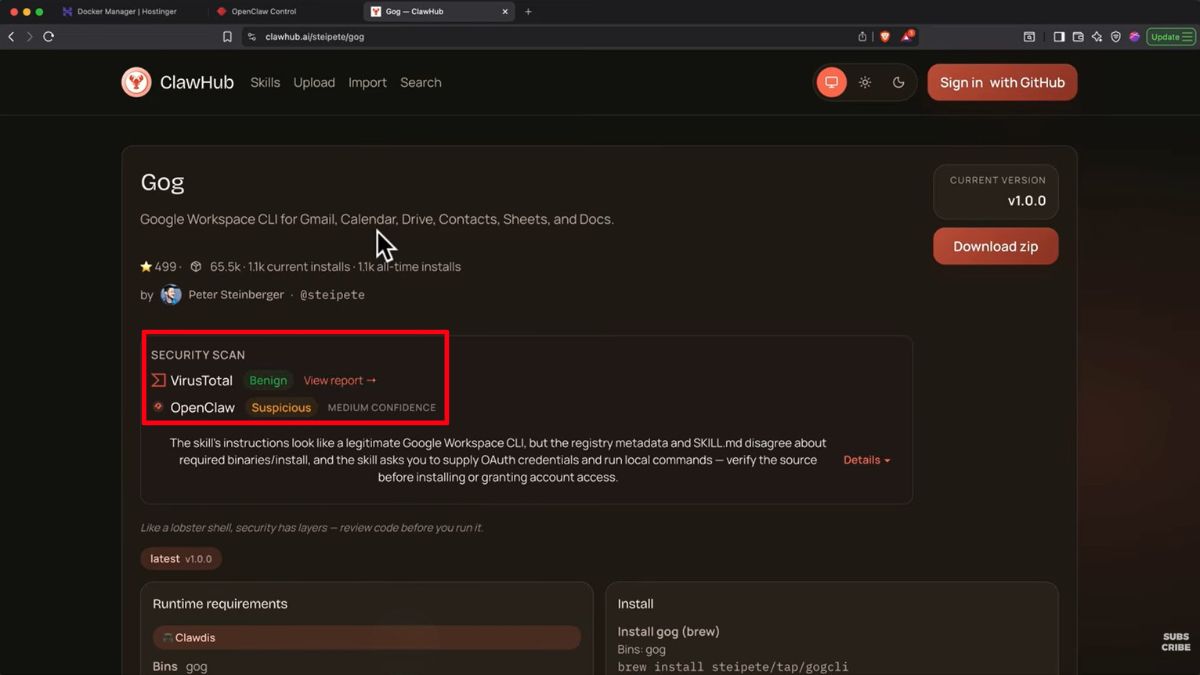Switch to dark theme with the moon icon
Image resolution: width=1200 pixels, height=675 pixels.
pos(898,82)
